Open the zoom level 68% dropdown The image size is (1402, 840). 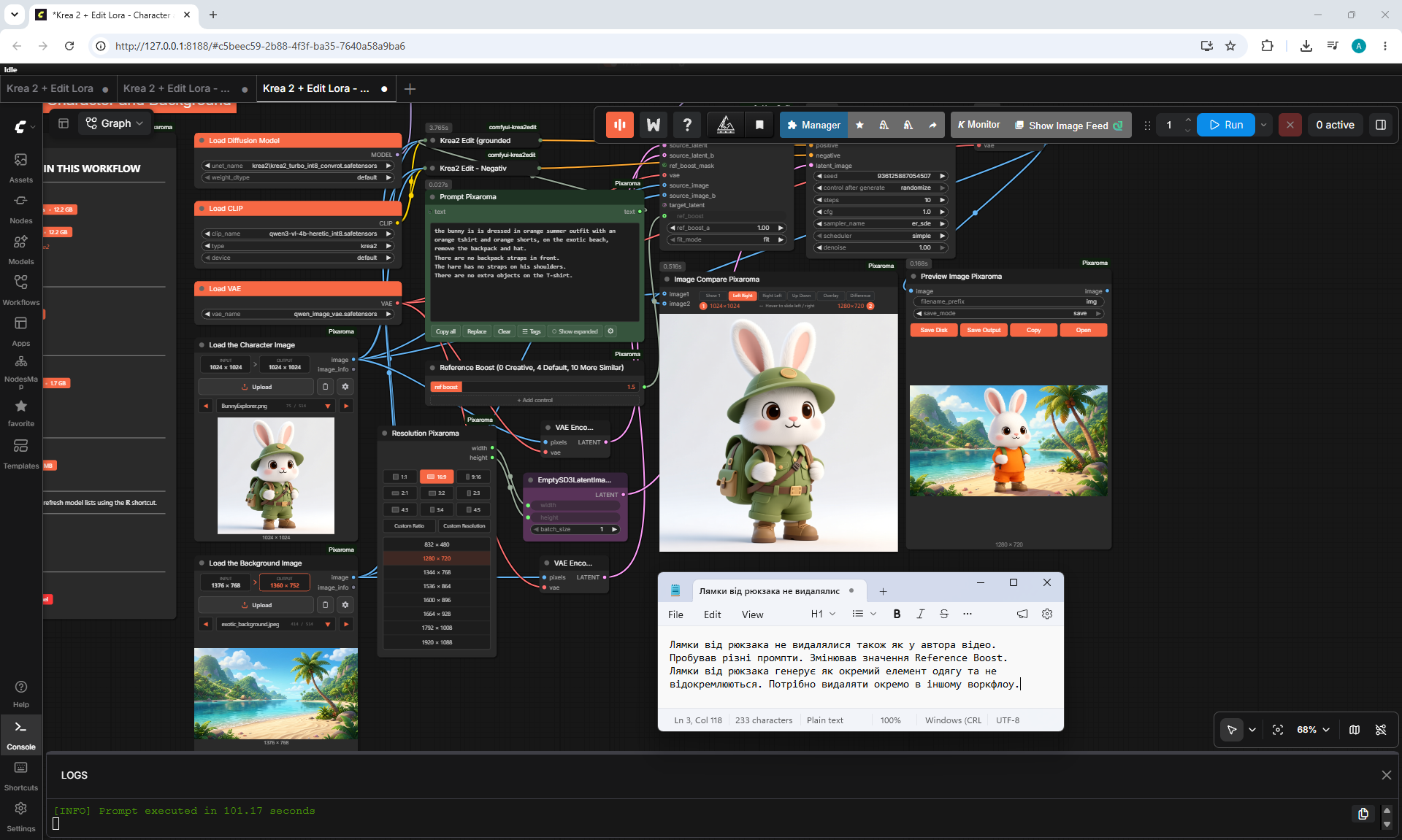tap(1313, 730)
